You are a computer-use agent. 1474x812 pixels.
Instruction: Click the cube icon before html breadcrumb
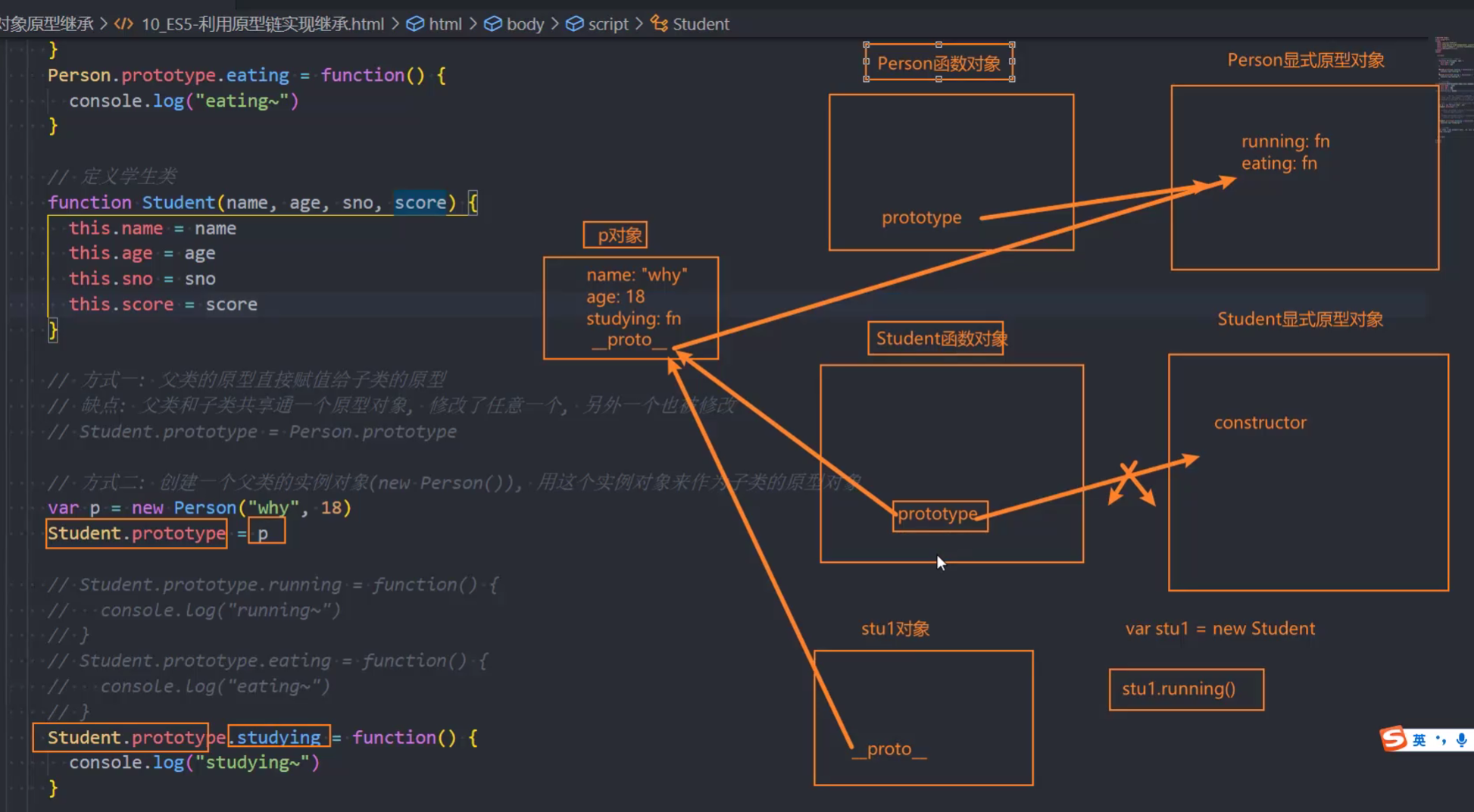(x=414, y=24)
